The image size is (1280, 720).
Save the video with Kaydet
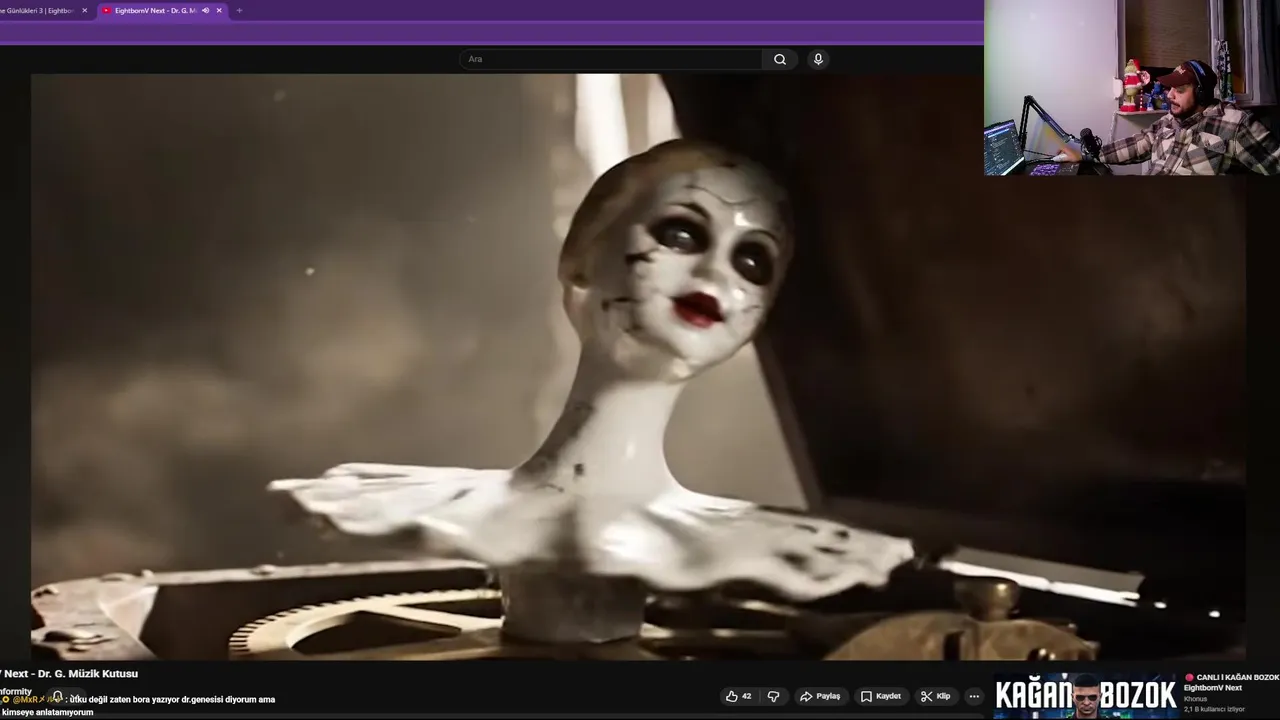pos(881,696)
